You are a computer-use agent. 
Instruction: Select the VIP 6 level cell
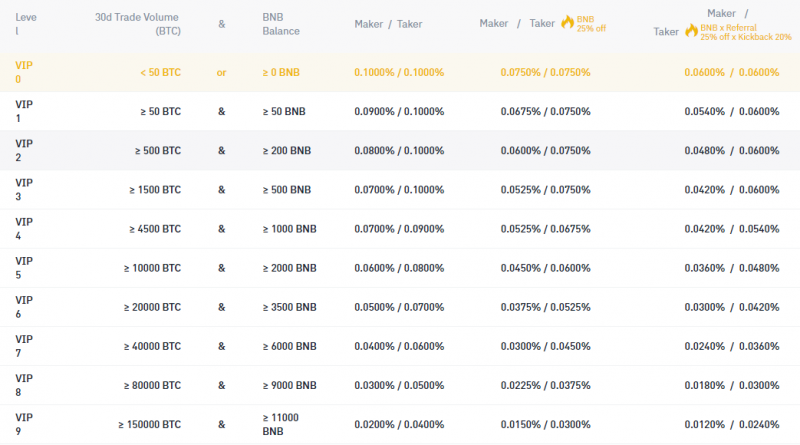pyautogui.click(x=23, y=307)
